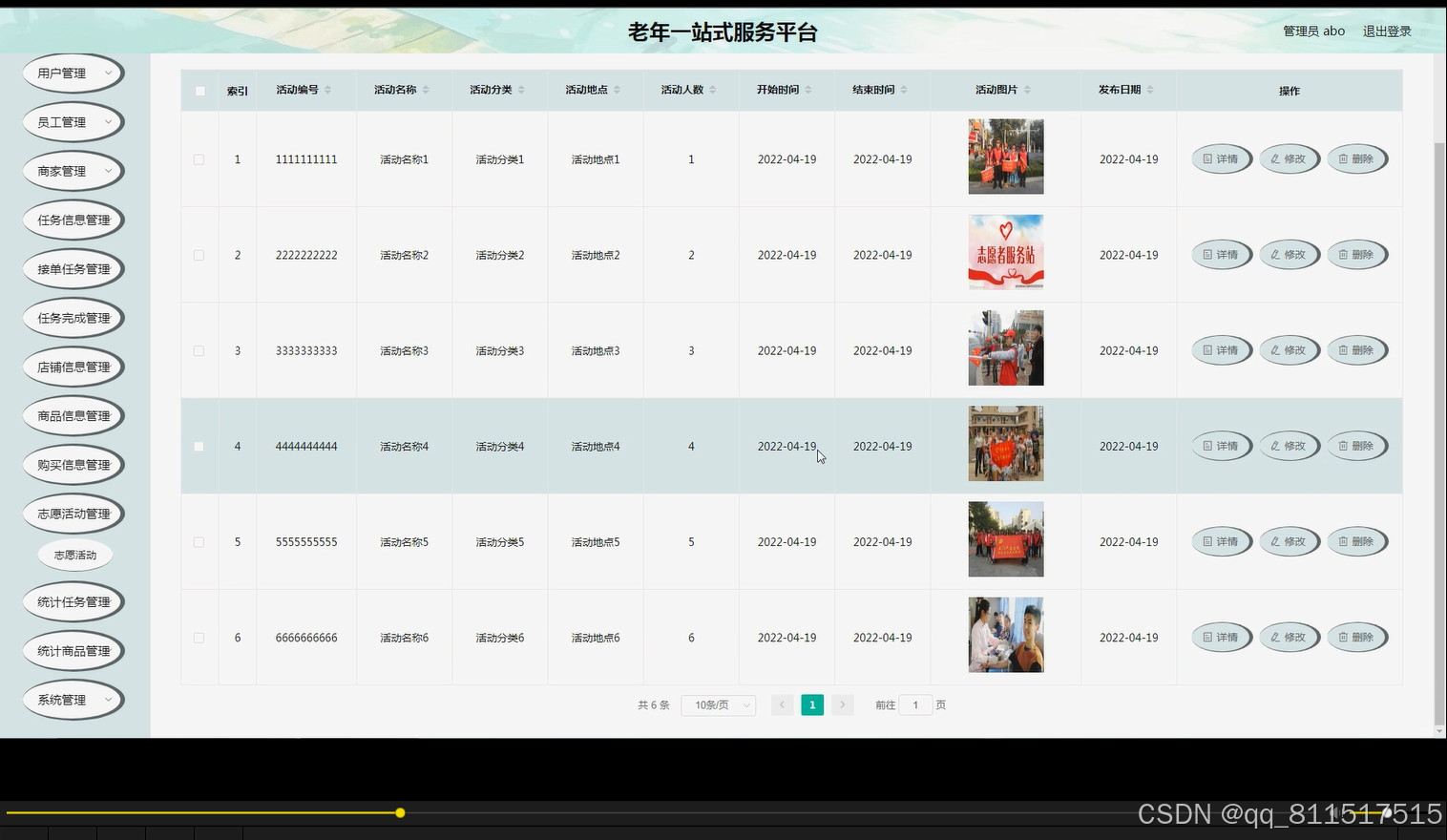The height and width of the screenshot is (840, 1447).
Task: Toggle the select-all checkbox in header
Action: [x=199, y=91]
